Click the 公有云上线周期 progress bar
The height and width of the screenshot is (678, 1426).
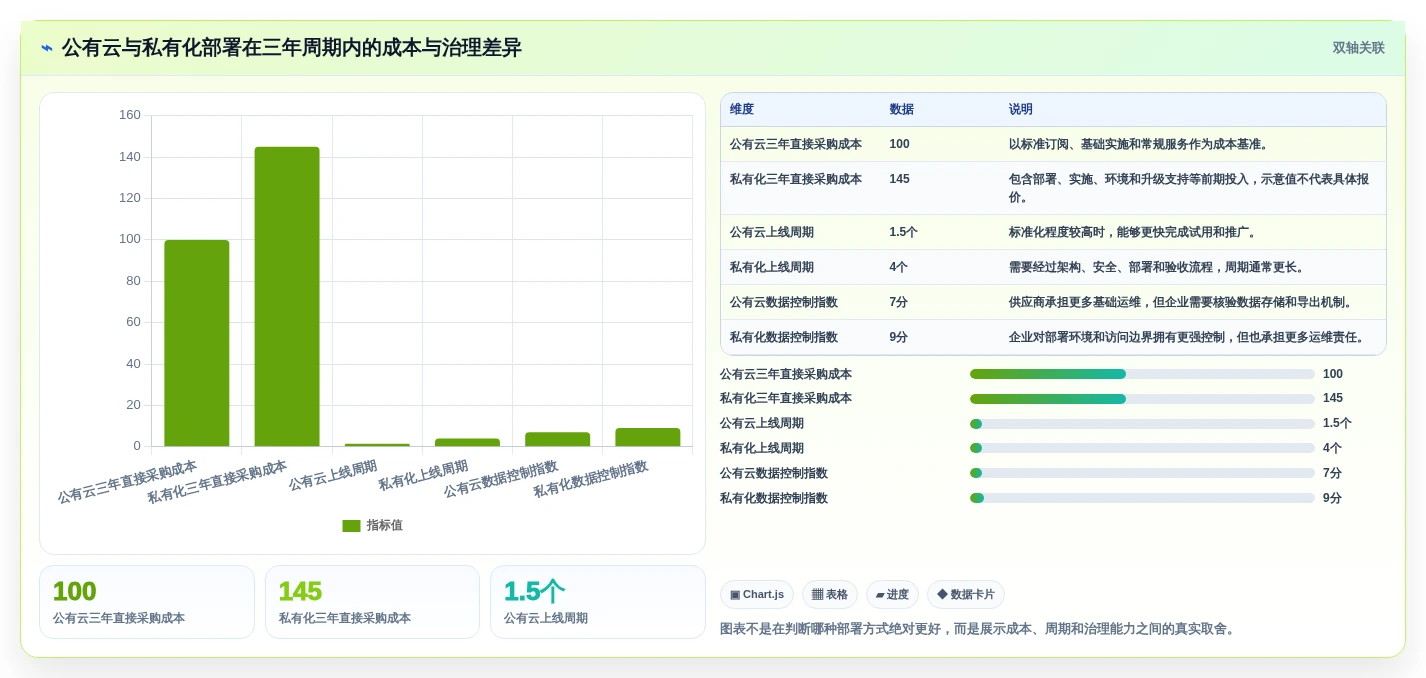pos(1142,424)
